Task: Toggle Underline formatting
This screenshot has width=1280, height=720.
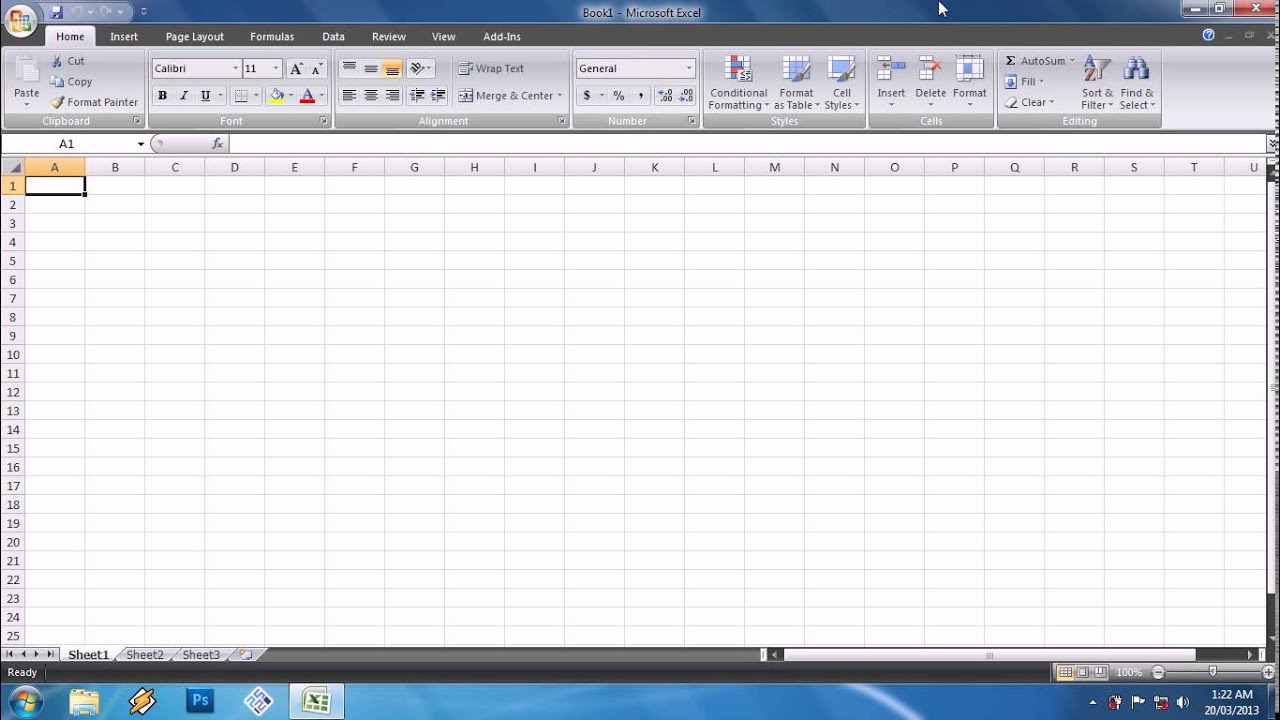Action: click(205, 96)
